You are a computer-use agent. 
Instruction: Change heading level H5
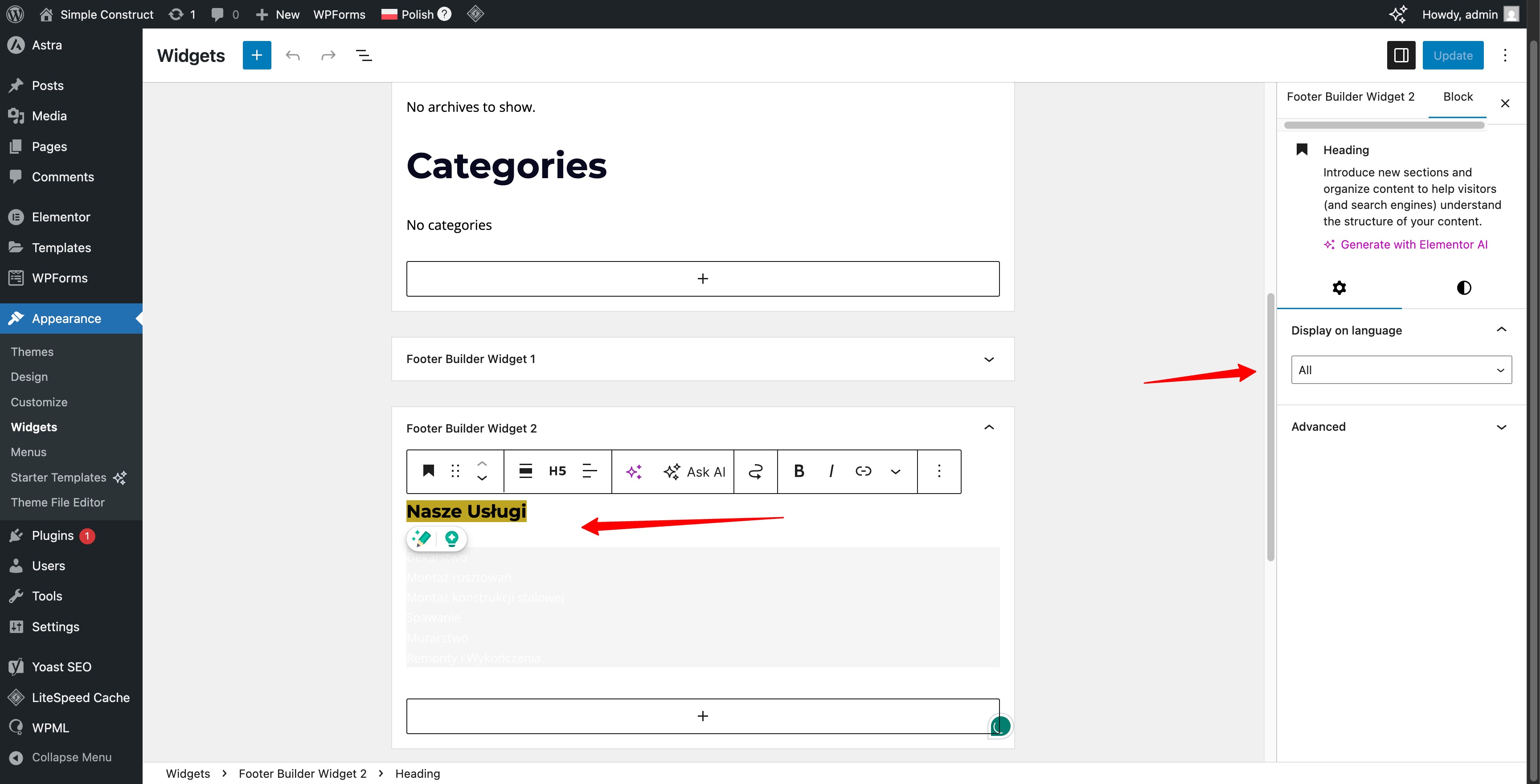(x=557, y=471)
